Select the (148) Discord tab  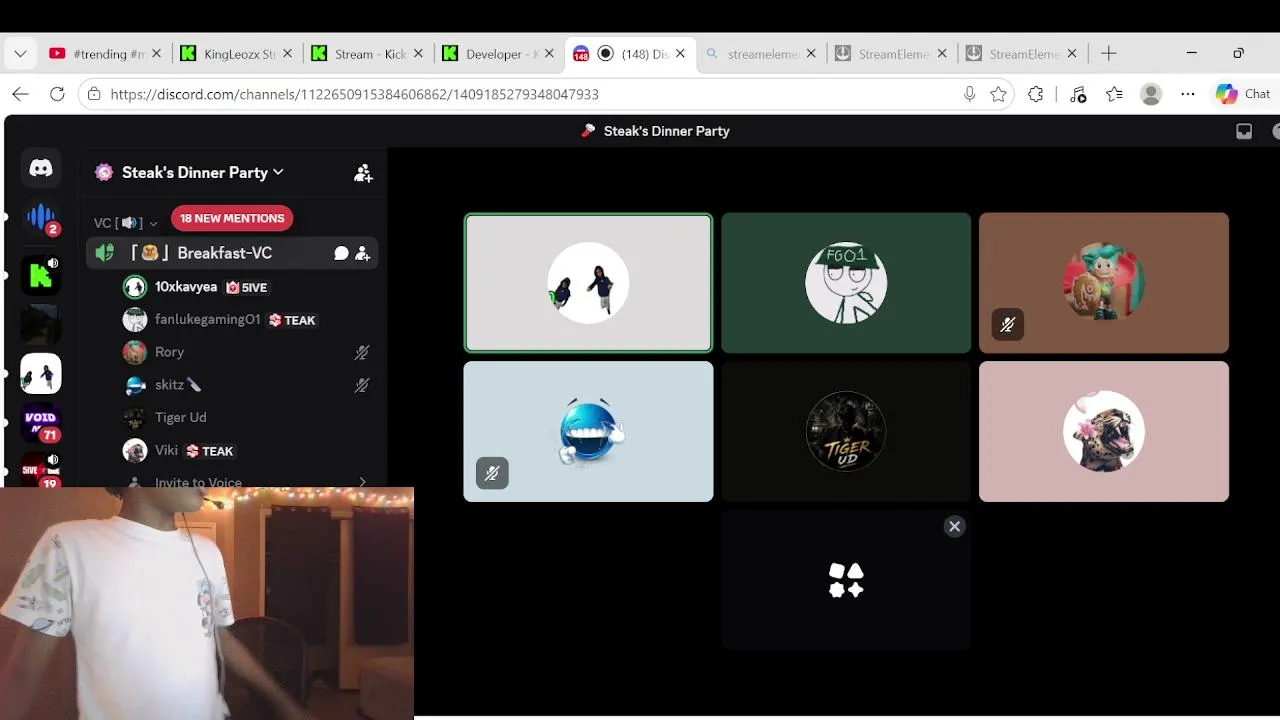[629, 54]
